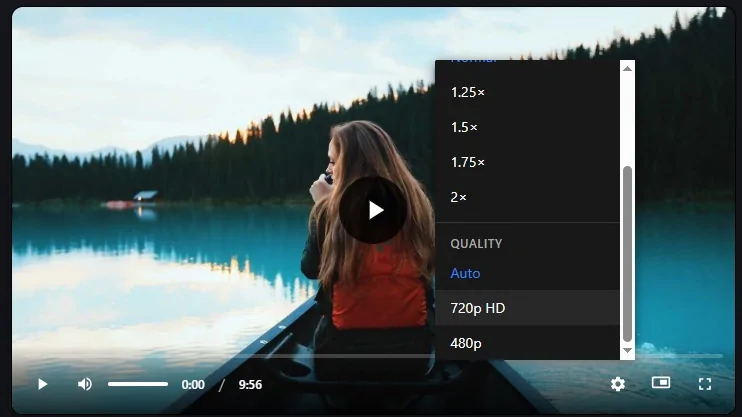The width and height of the screenshot is (742, 417).
Task: Click the settings menu scroll down arrow
Action: click(x=627, y=351)
